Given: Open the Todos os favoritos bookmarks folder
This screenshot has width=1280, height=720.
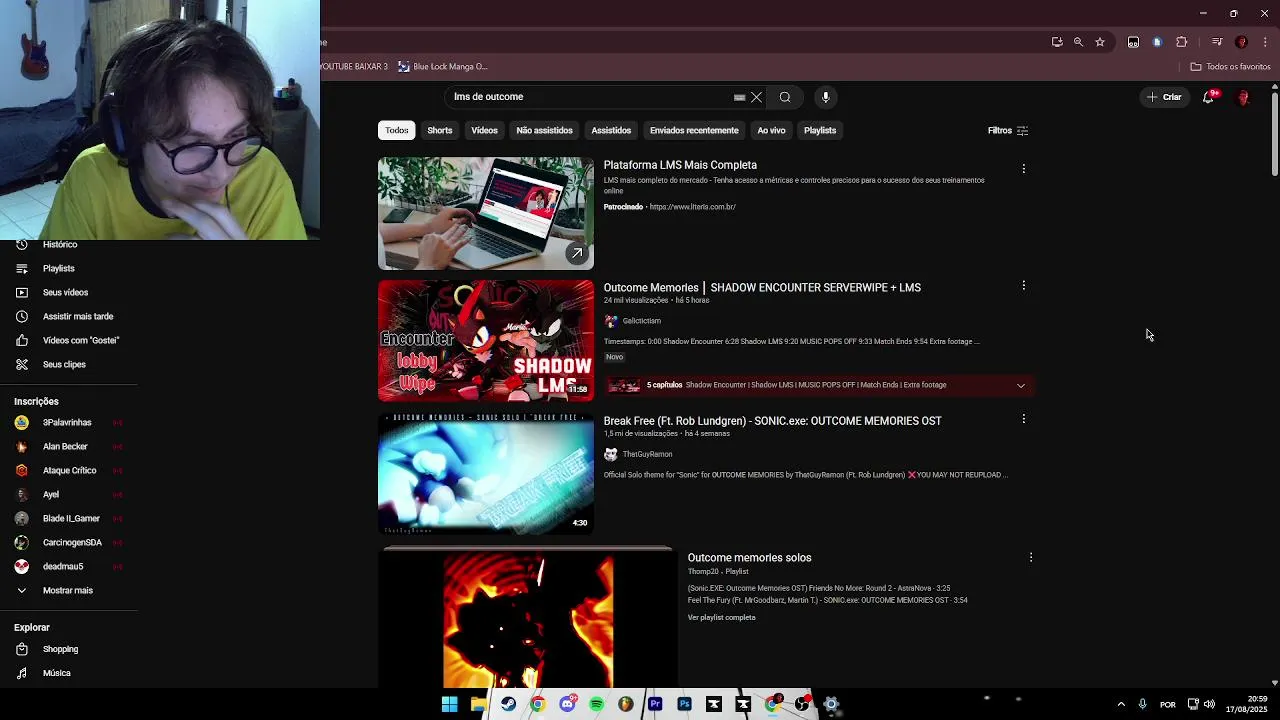Looking at the screenshot, I should point(1230,66).
